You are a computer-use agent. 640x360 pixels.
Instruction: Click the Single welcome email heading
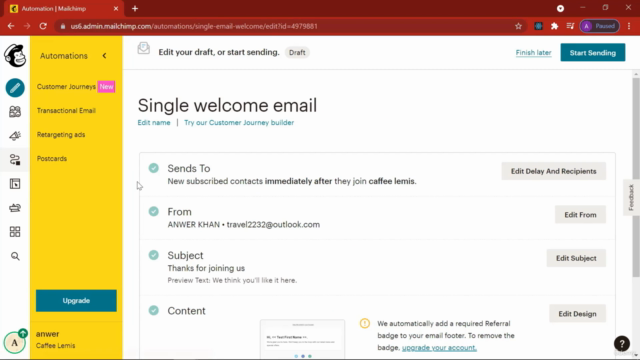pos(227,105)
